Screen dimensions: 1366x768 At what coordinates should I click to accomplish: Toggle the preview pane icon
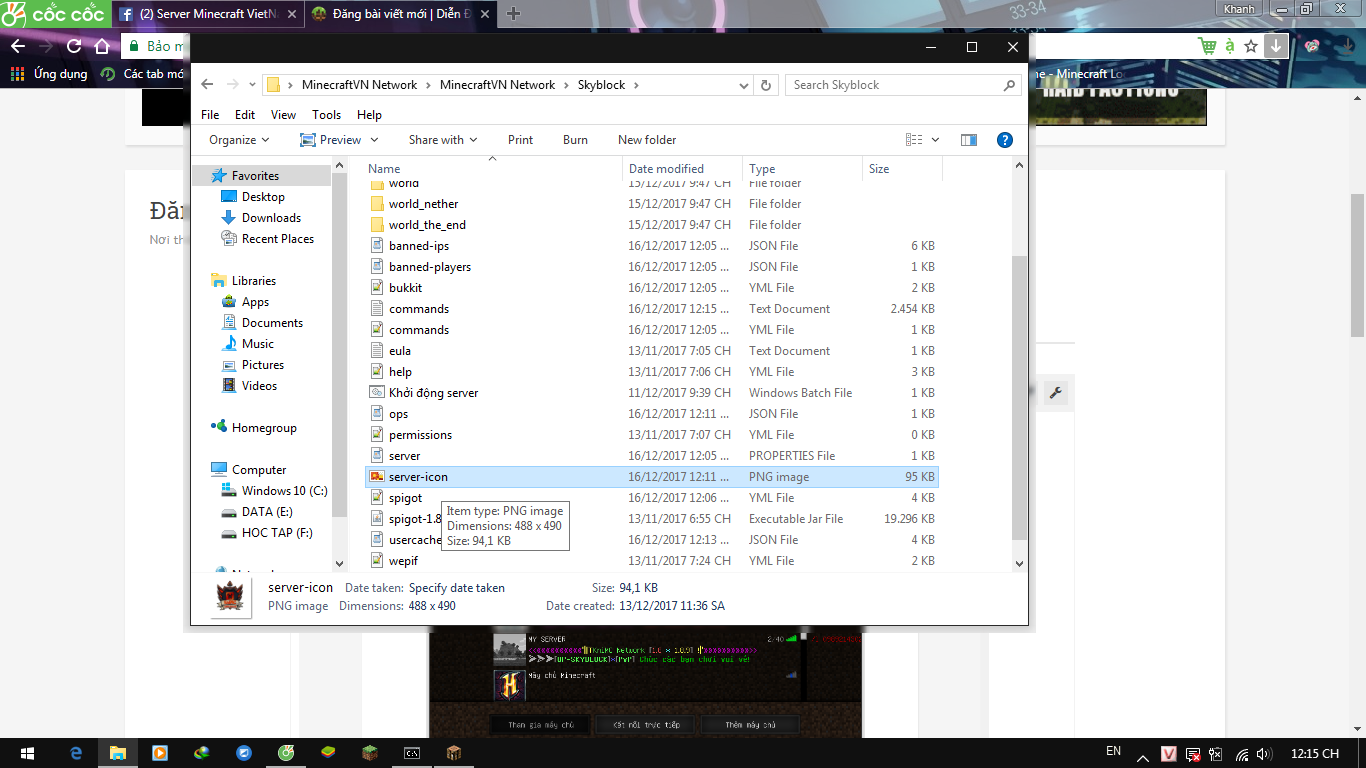[968, 140]
